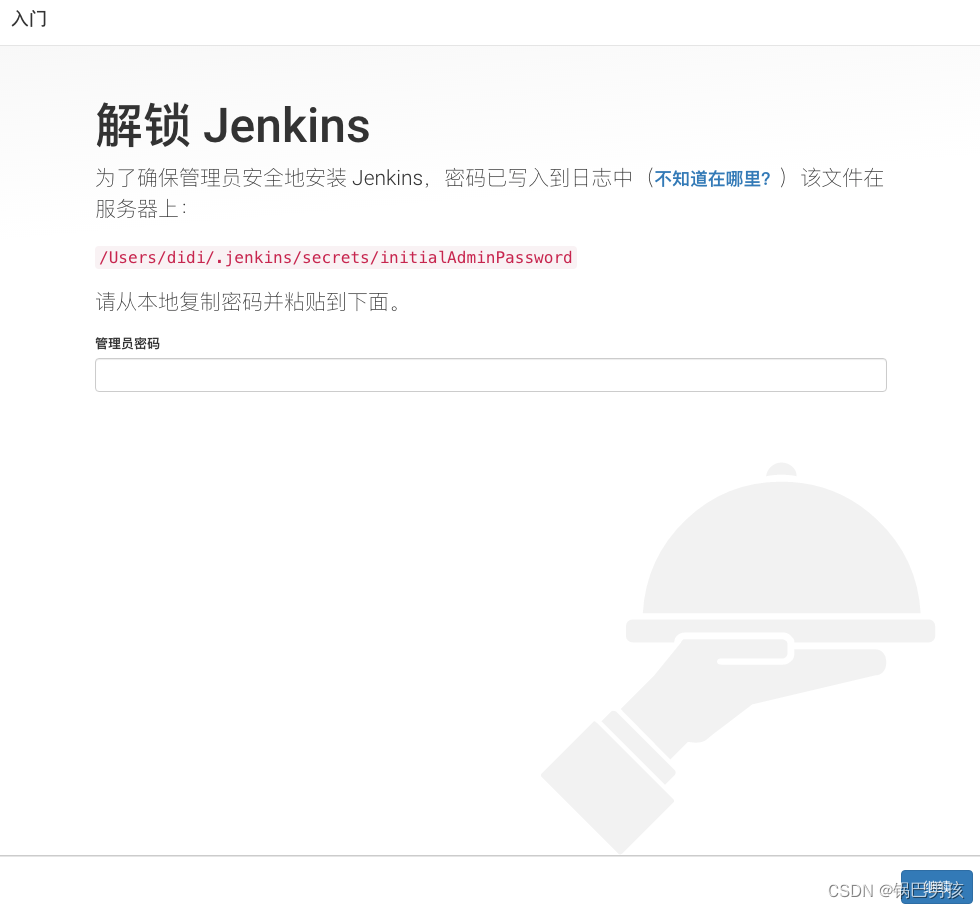The image size is (980, 909).
Task: Click the 请从本地复制密码并粘贴到下面 instruction text
Action: (x=251, y=302)
